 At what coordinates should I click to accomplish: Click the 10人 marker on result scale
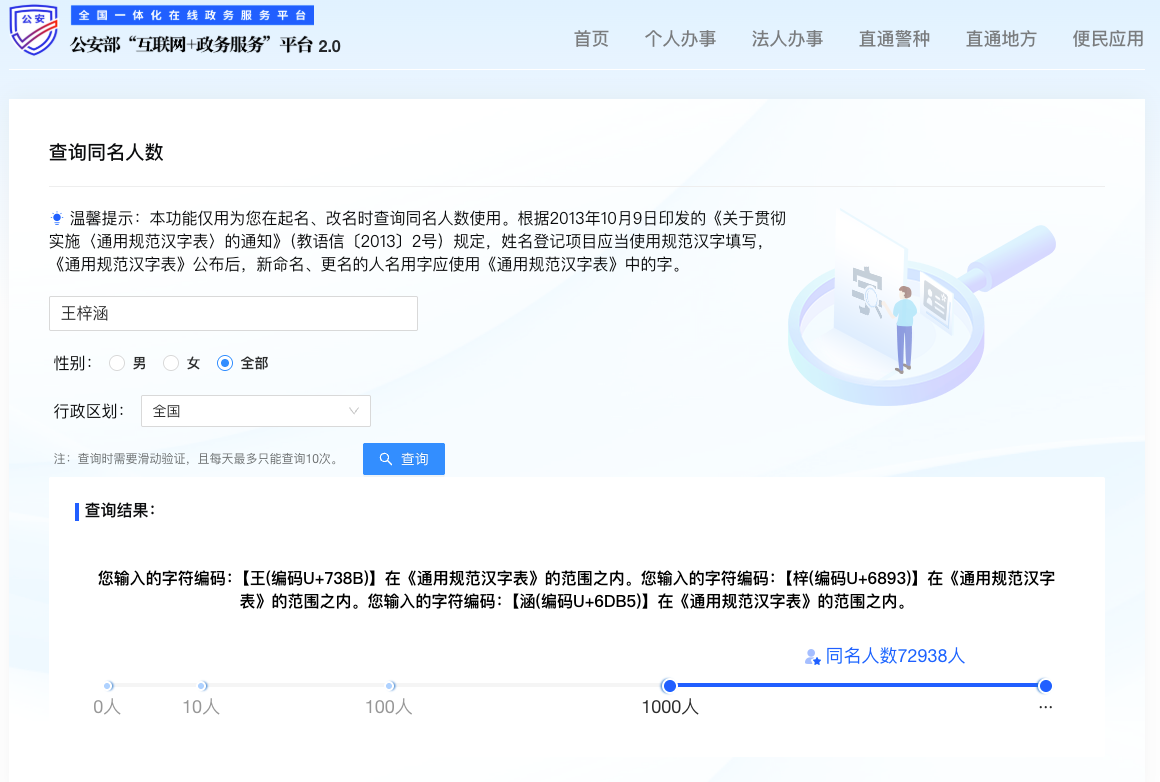coord(202,686)
